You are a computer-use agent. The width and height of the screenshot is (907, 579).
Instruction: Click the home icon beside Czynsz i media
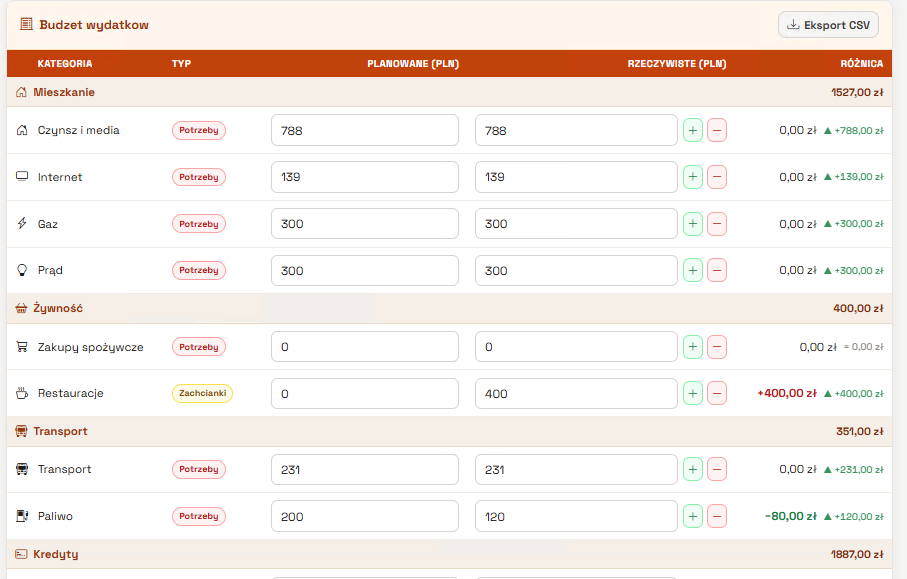tap(22, 130)
